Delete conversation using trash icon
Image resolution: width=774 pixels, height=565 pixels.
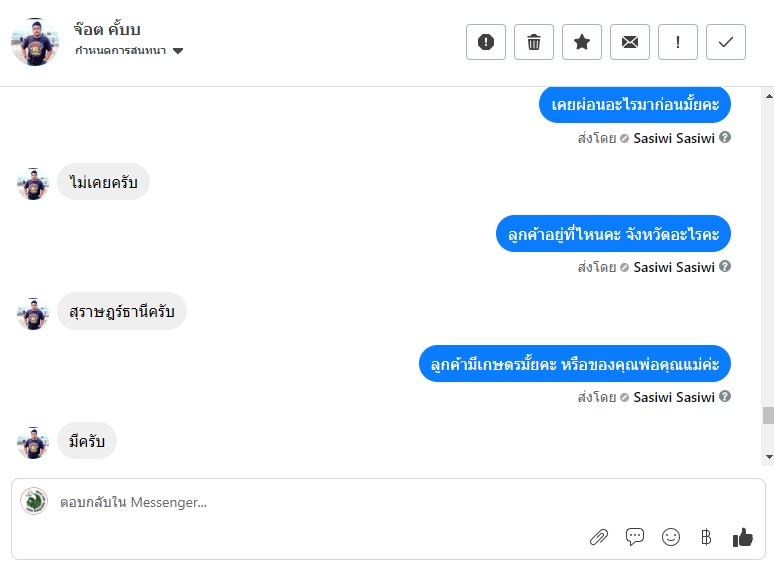point(534,42)
